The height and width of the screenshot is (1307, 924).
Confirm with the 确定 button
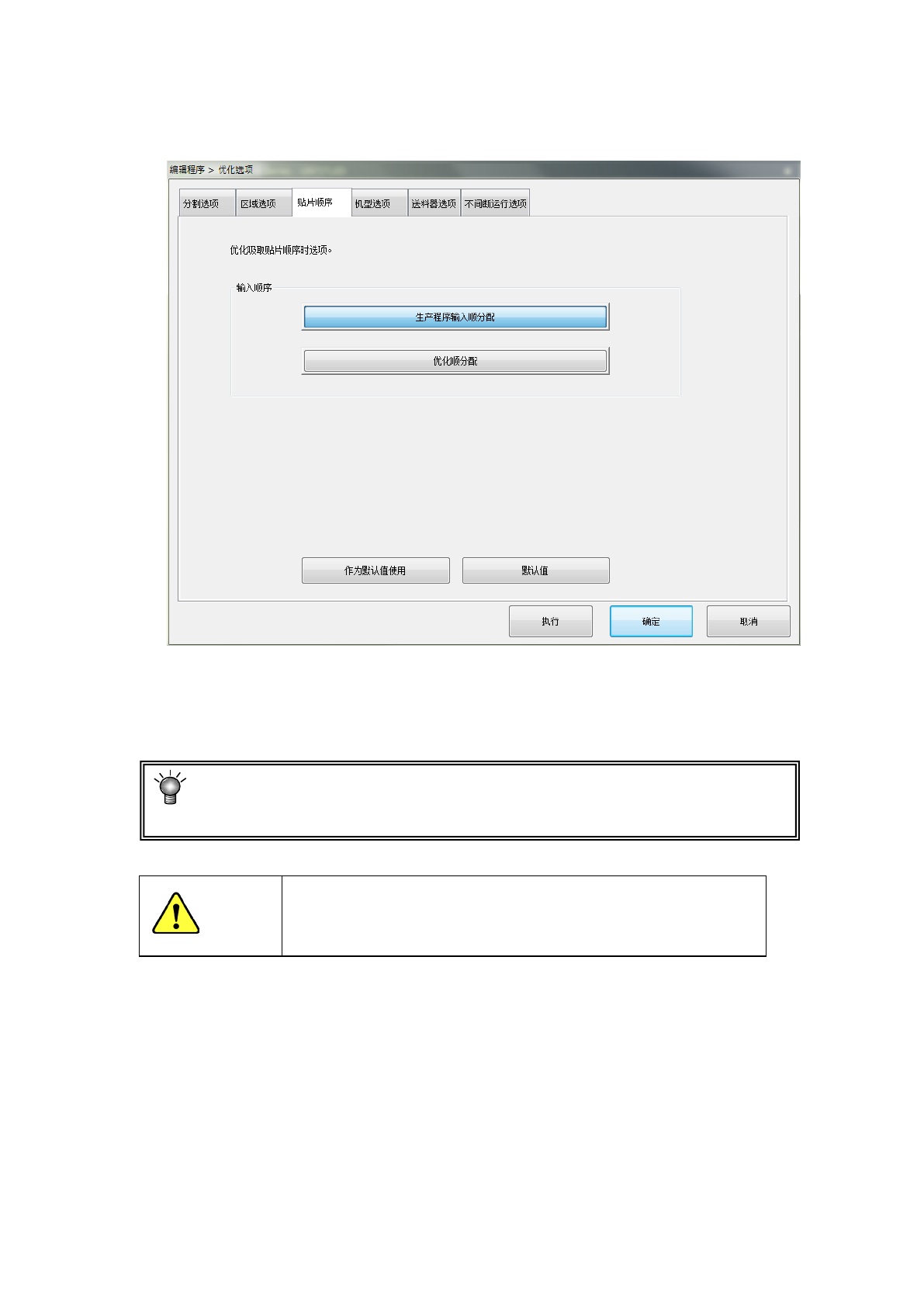tap(651, 622)
